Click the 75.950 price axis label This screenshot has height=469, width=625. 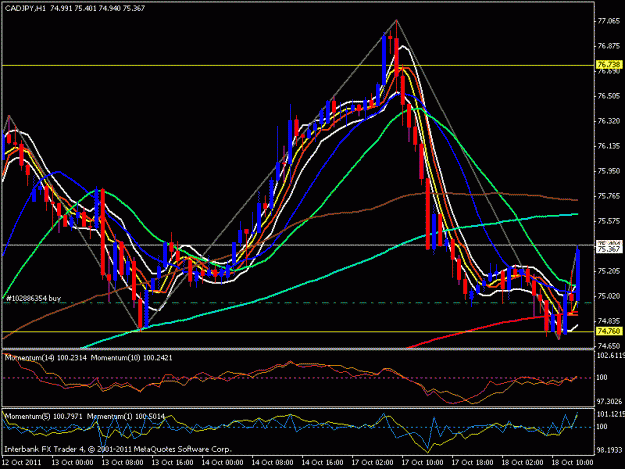pos(609,171)
